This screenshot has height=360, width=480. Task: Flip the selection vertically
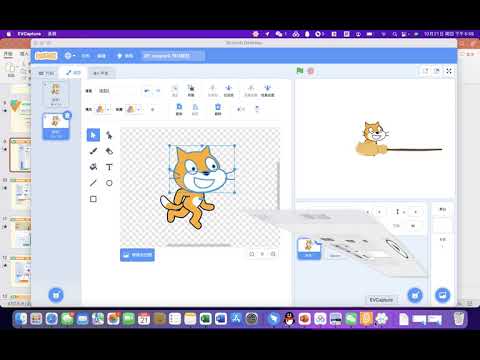tap(257, 109)
